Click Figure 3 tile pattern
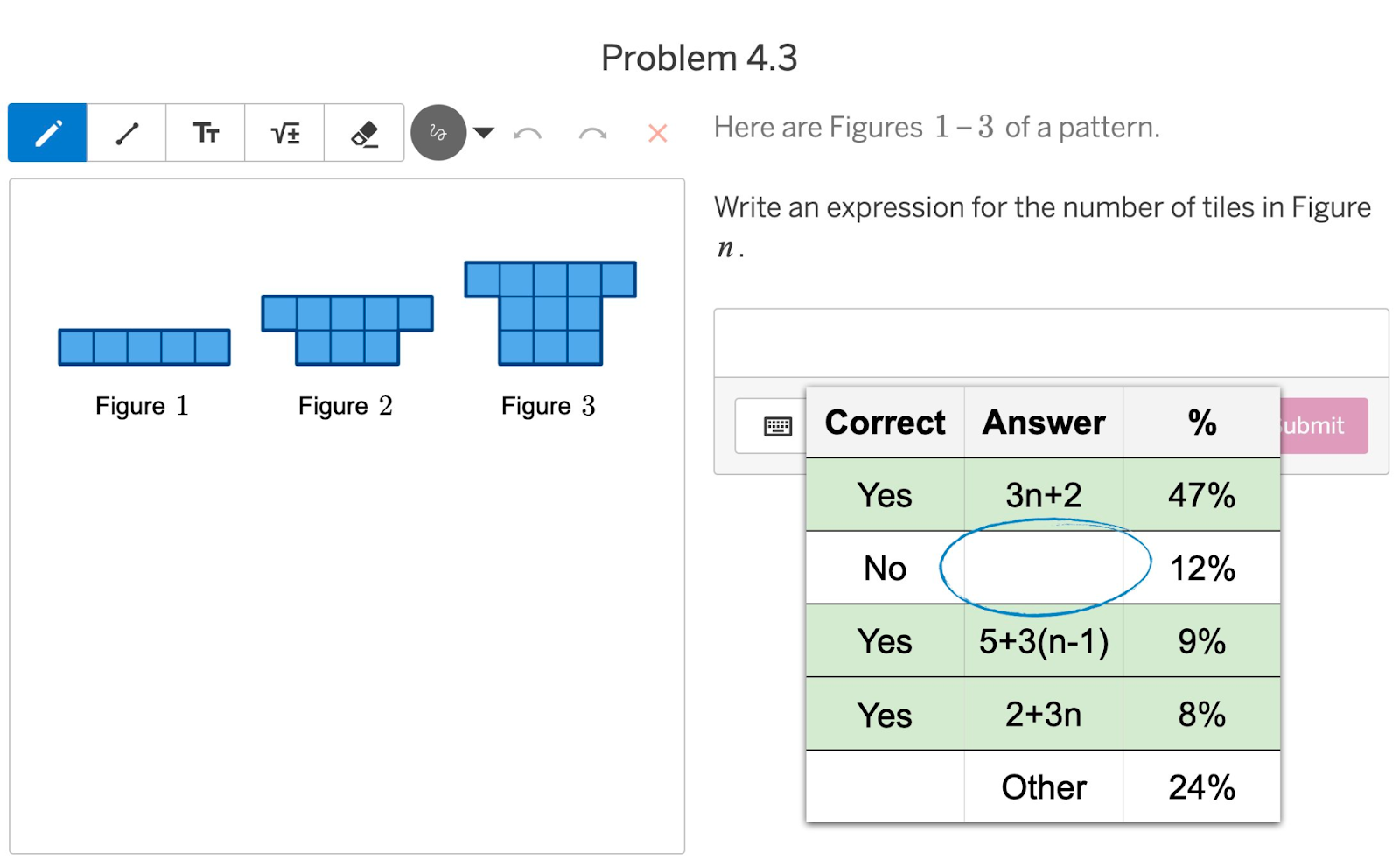 550,313
